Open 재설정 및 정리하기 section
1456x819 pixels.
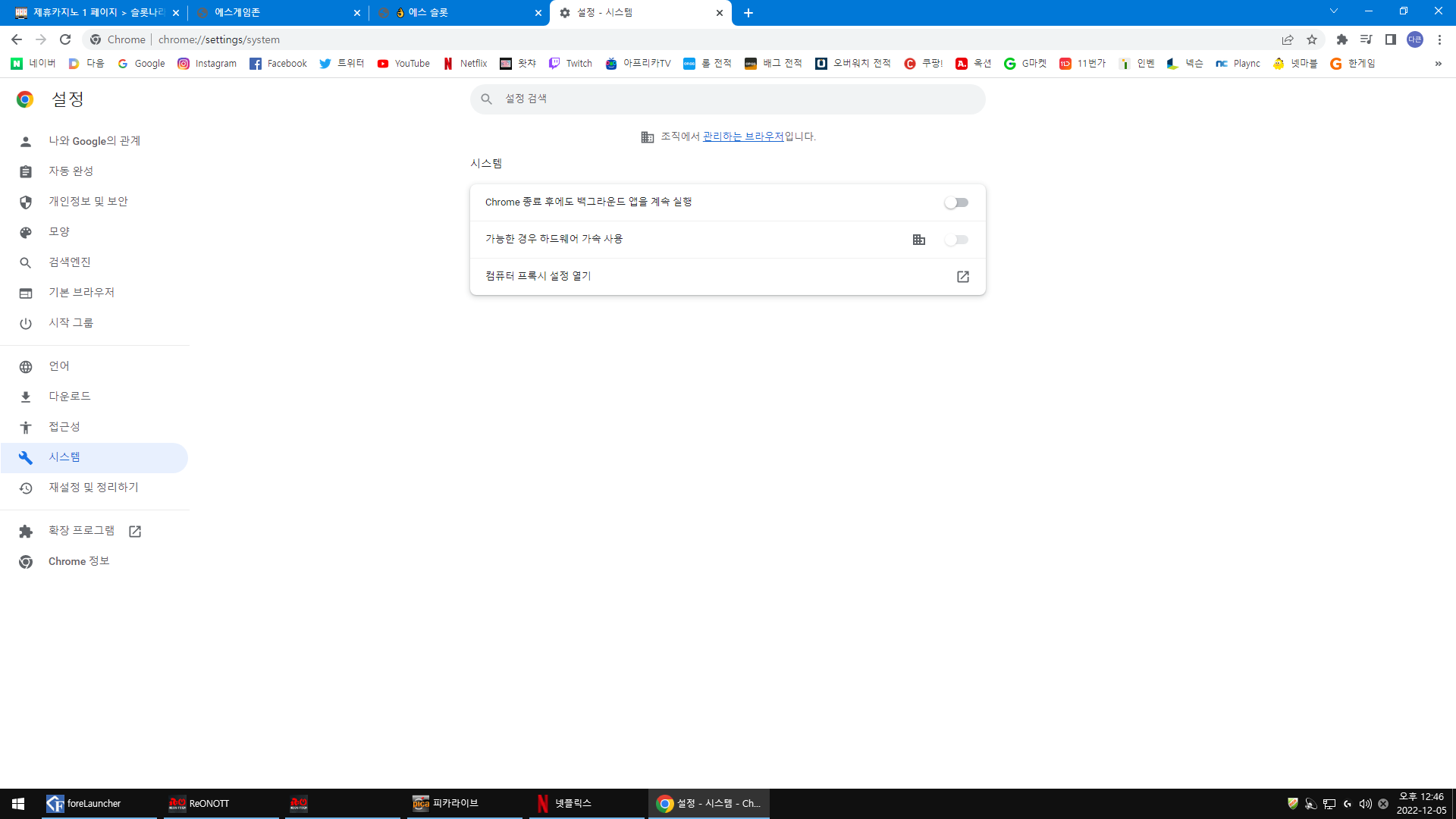coord(94,488)
